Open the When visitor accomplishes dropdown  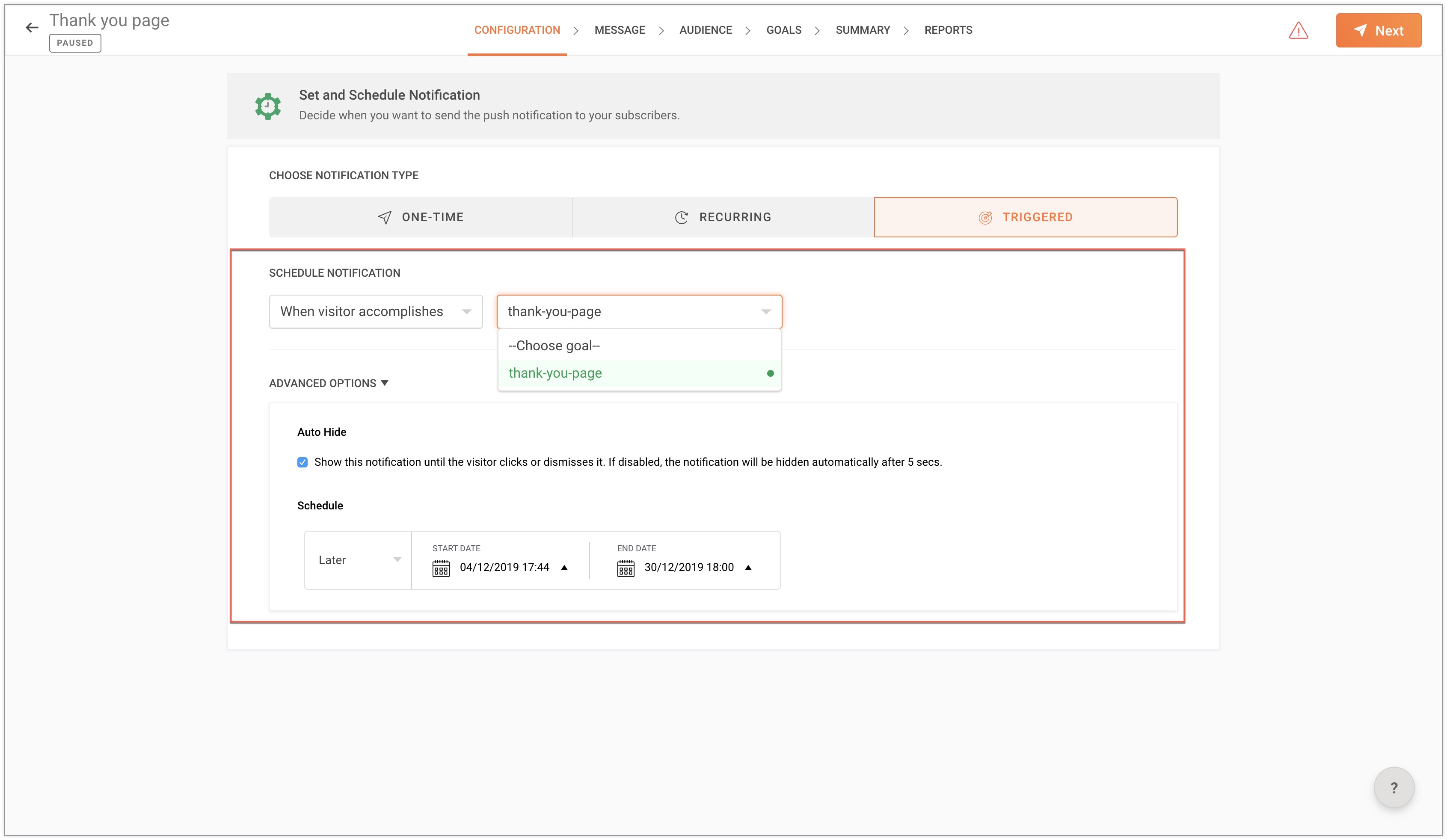click(x=376, y=311)
